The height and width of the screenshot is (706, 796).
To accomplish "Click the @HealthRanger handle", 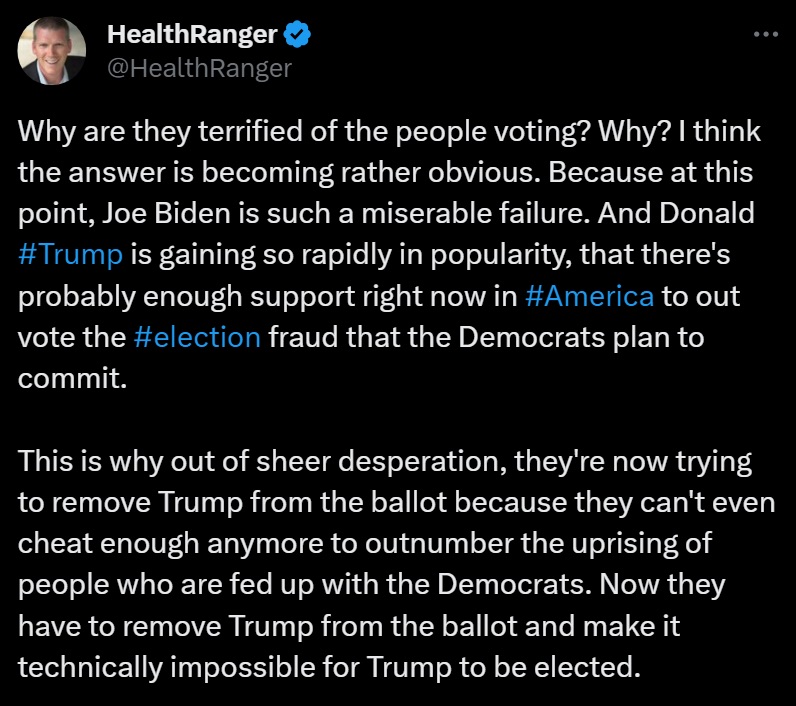I will click(x=199, y=68).
